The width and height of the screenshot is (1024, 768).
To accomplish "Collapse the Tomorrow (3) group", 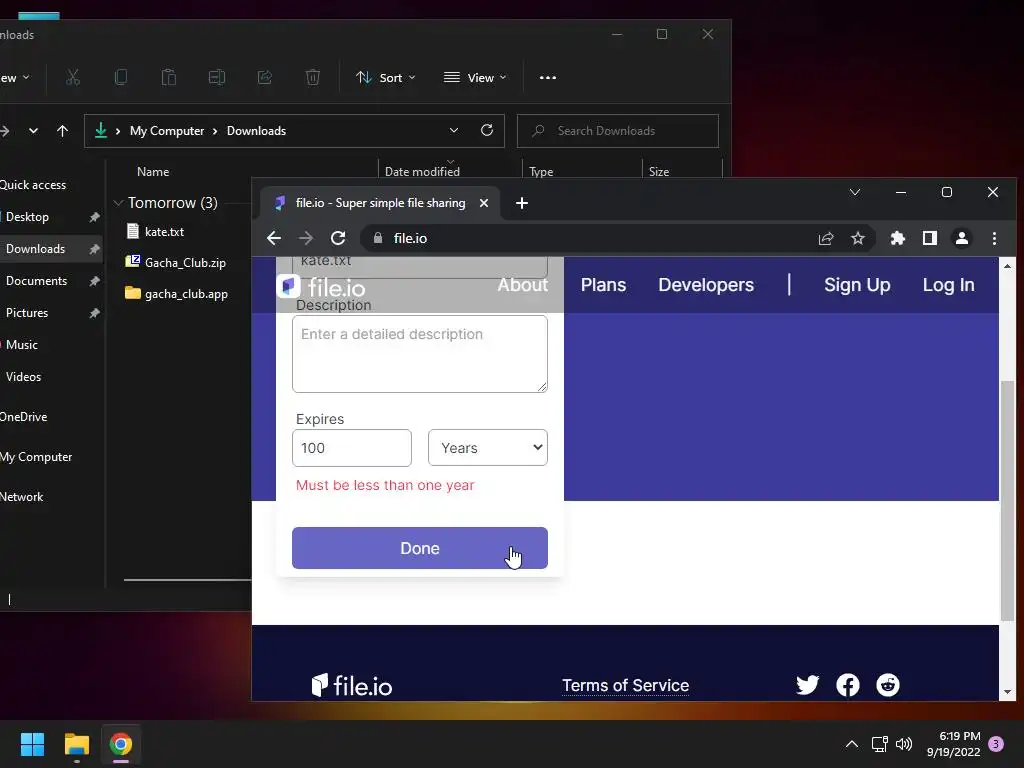I will point(118,203).
